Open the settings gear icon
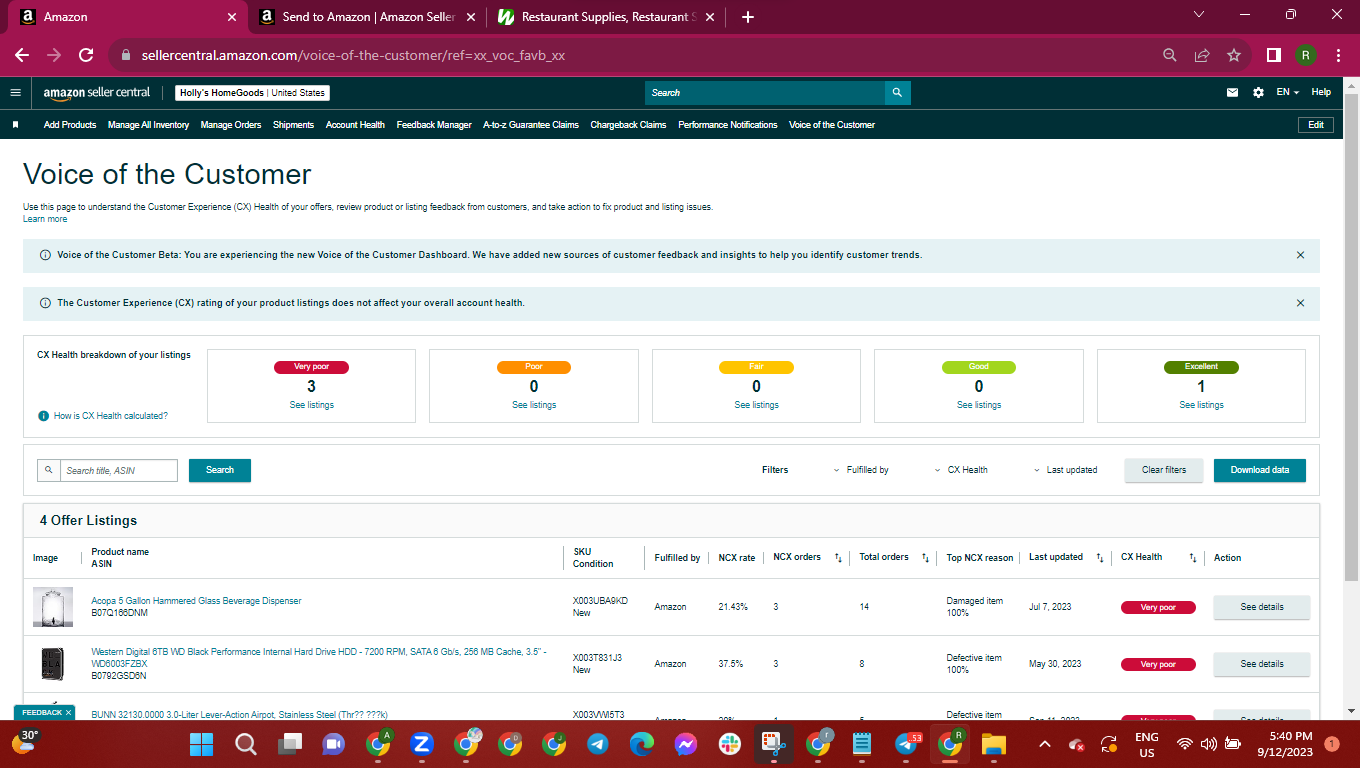This screenshot has width=1360, height=768. point(1258,93)
